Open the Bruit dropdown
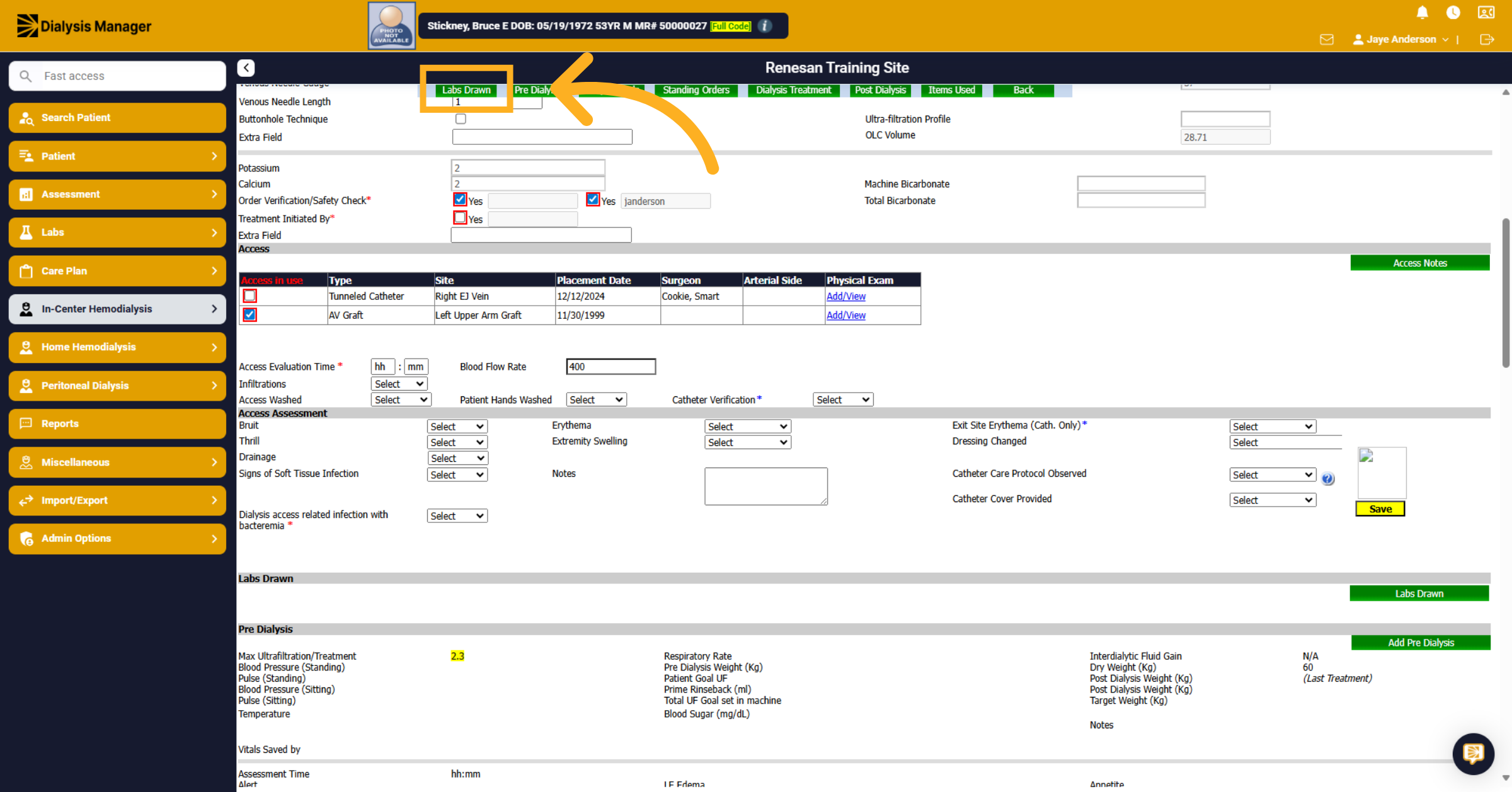 point(457,427)
